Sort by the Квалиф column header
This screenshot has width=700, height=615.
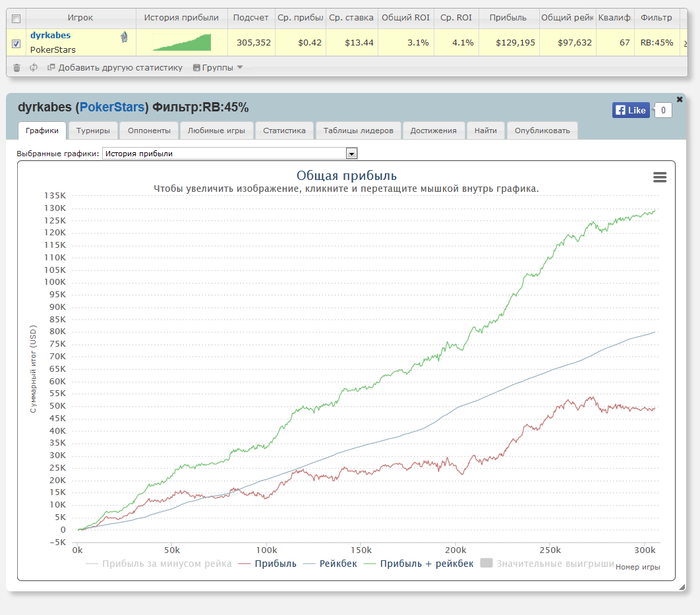tap(614, 18)
